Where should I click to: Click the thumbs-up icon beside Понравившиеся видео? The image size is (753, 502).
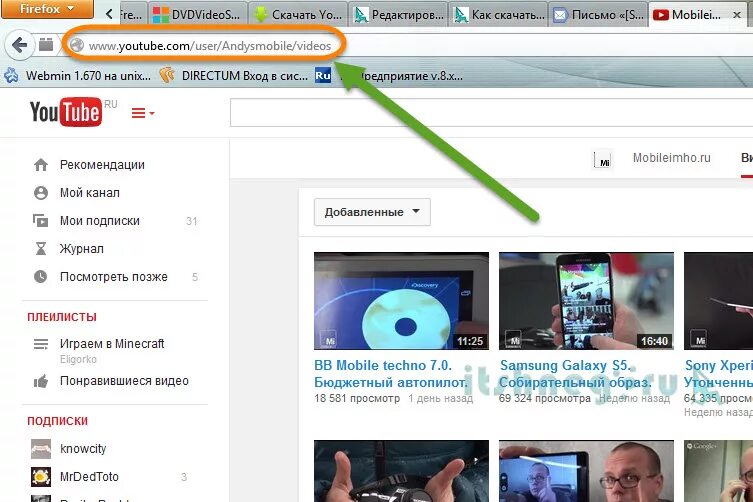(41, 381)
